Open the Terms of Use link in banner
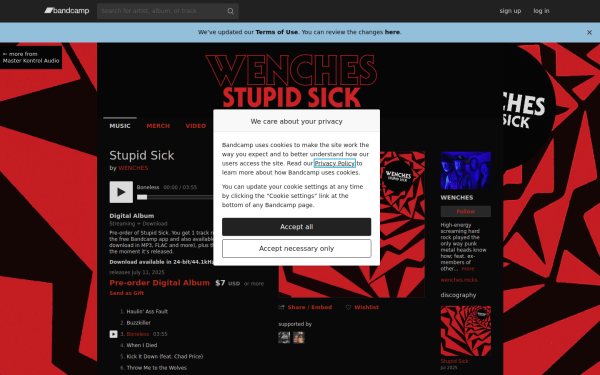Image resolution: width=600 pixels, height=375 pixels. [276, 32]
